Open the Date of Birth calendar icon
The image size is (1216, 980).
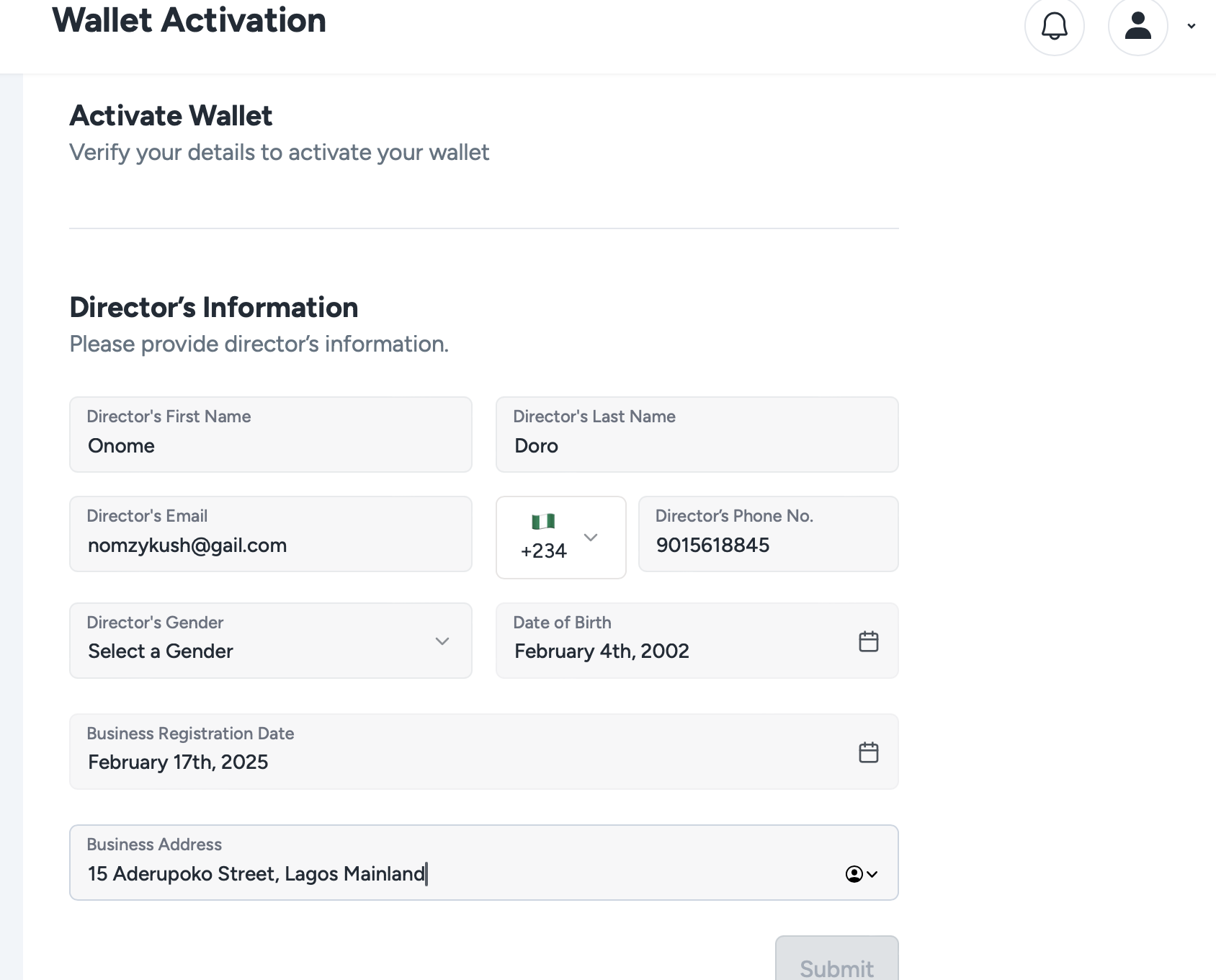pyautogui.click(x=868, y=641)
